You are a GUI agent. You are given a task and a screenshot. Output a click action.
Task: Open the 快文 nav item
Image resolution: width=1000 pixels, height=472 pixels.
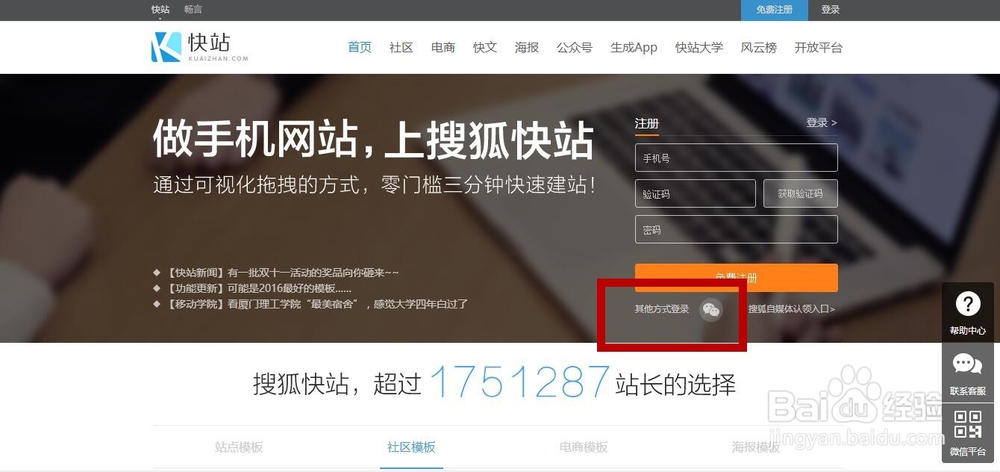coord(485,47)
